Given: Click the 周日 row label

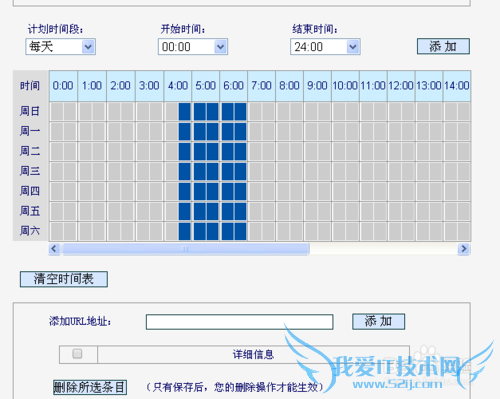Looking at the screenshot, I should coord(30,111).
